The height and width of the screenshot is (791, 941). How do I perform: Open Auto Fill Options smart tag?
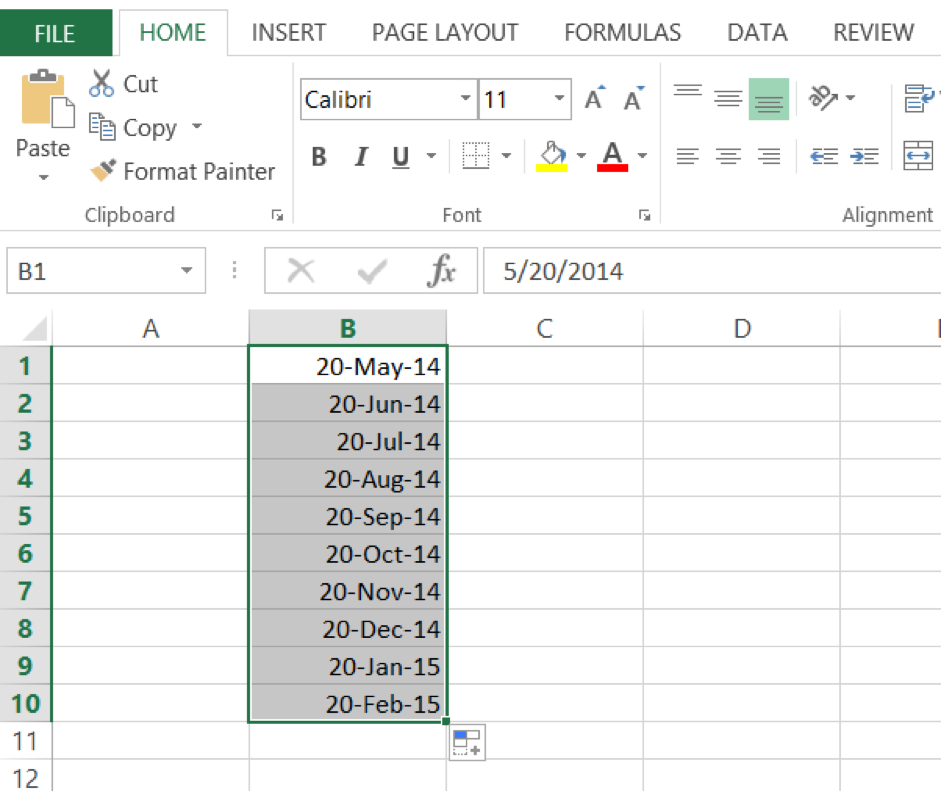click(x=467, y=742)
